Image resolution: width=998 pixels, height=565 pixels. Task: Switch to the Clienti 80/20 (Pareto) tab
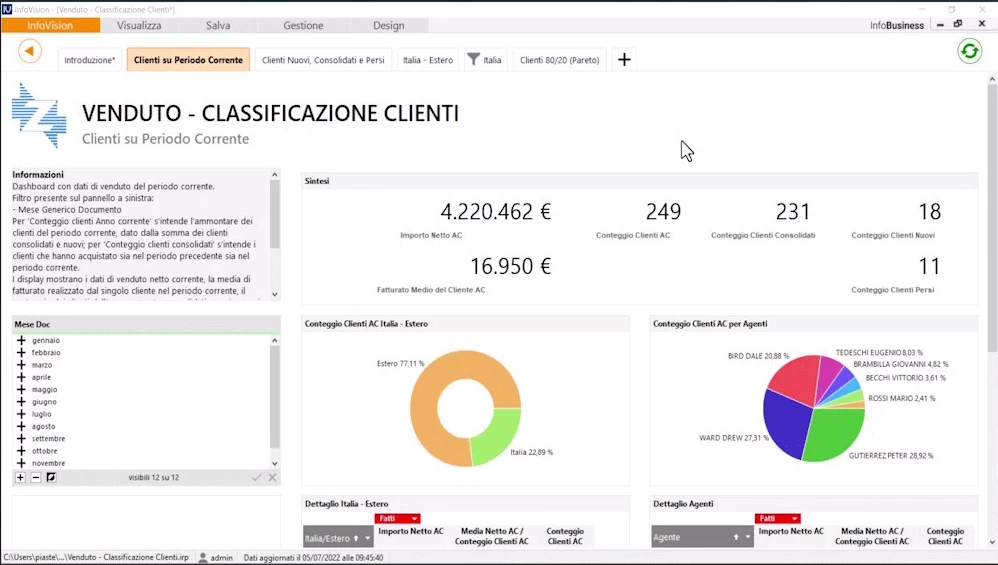(559, 60)
